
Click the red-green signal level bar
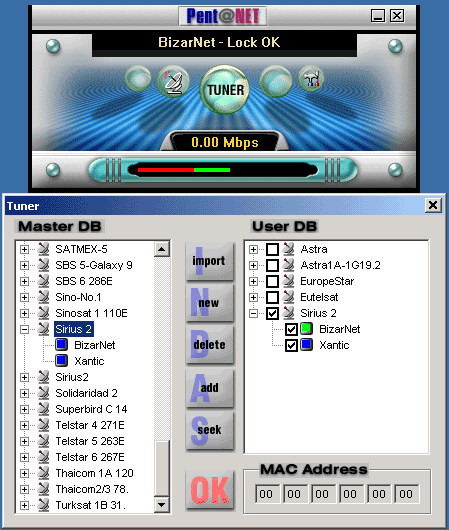coord(184,170)
